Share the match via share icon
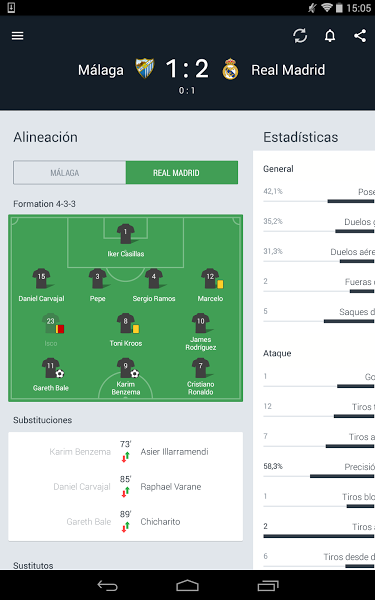375x600 pixels. [360, 36]
